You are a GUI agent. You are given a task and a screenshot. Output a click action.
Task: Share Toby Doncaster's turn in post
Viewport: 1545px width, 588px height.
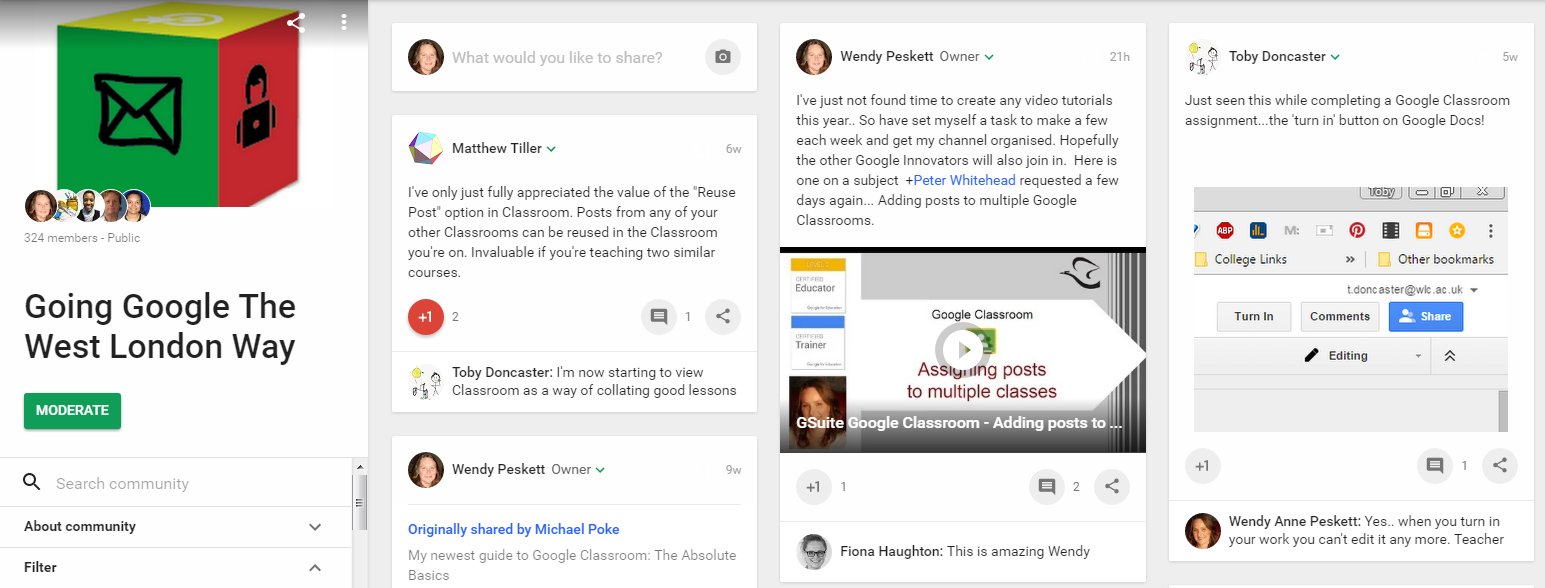(x=1500, y=465)
